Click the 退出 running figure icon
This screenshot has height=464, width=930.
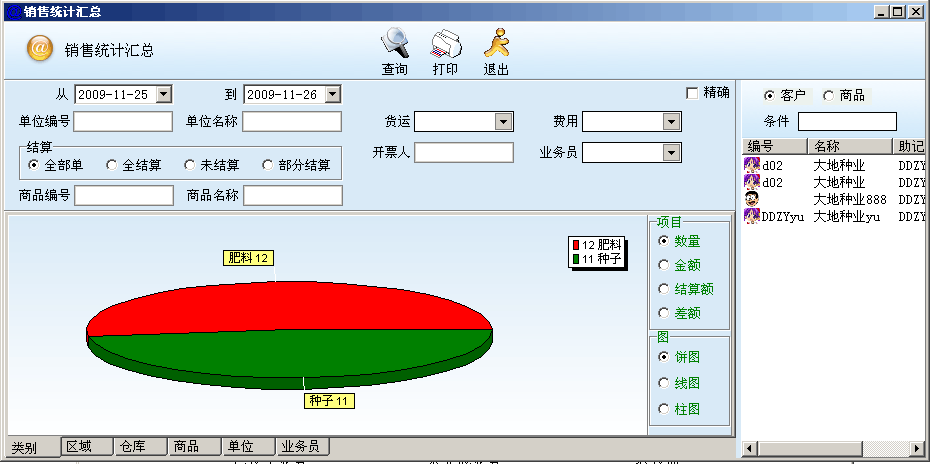pos(497,43)
